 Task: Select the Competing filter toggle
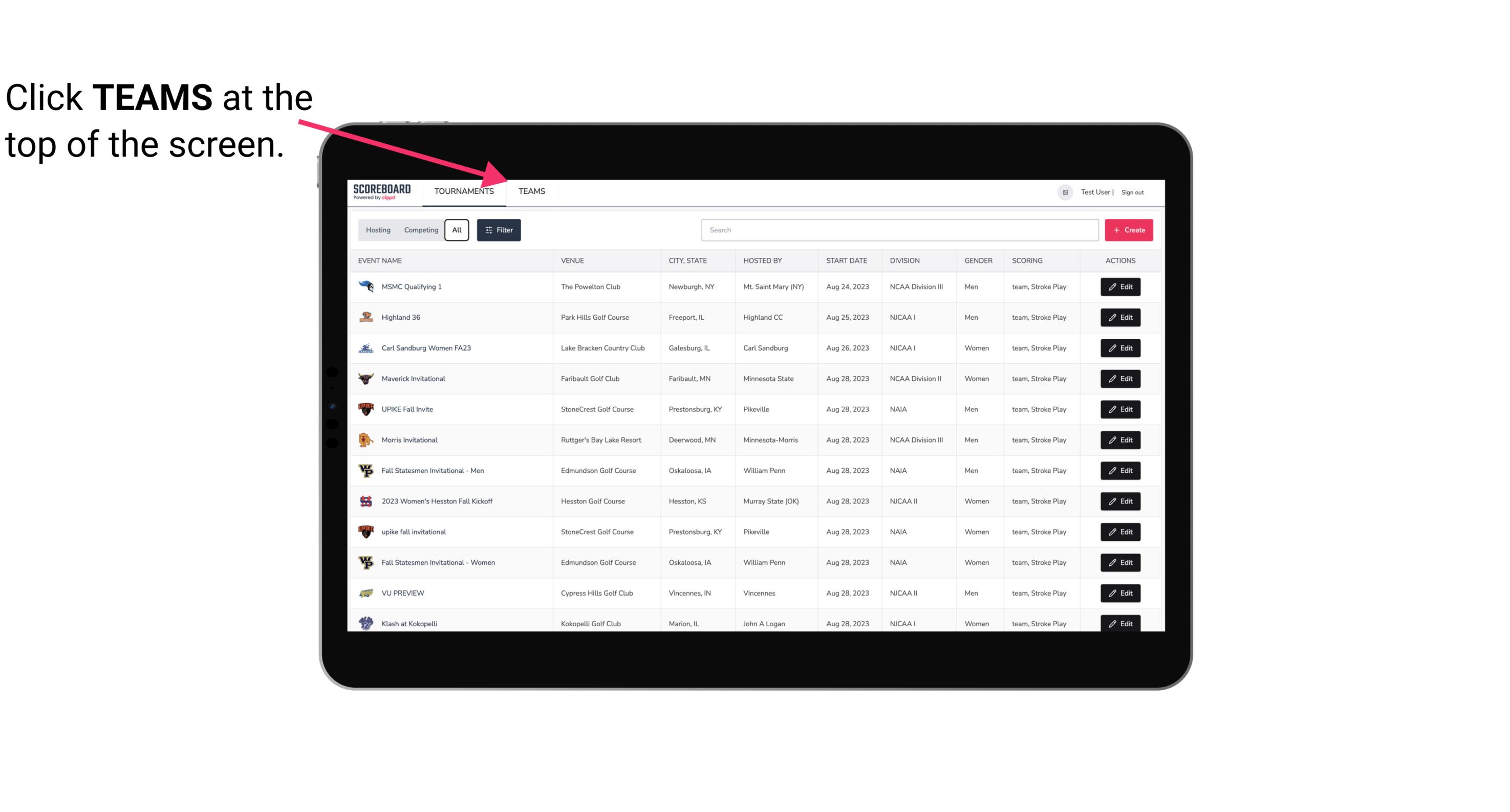tap(419, 230)
